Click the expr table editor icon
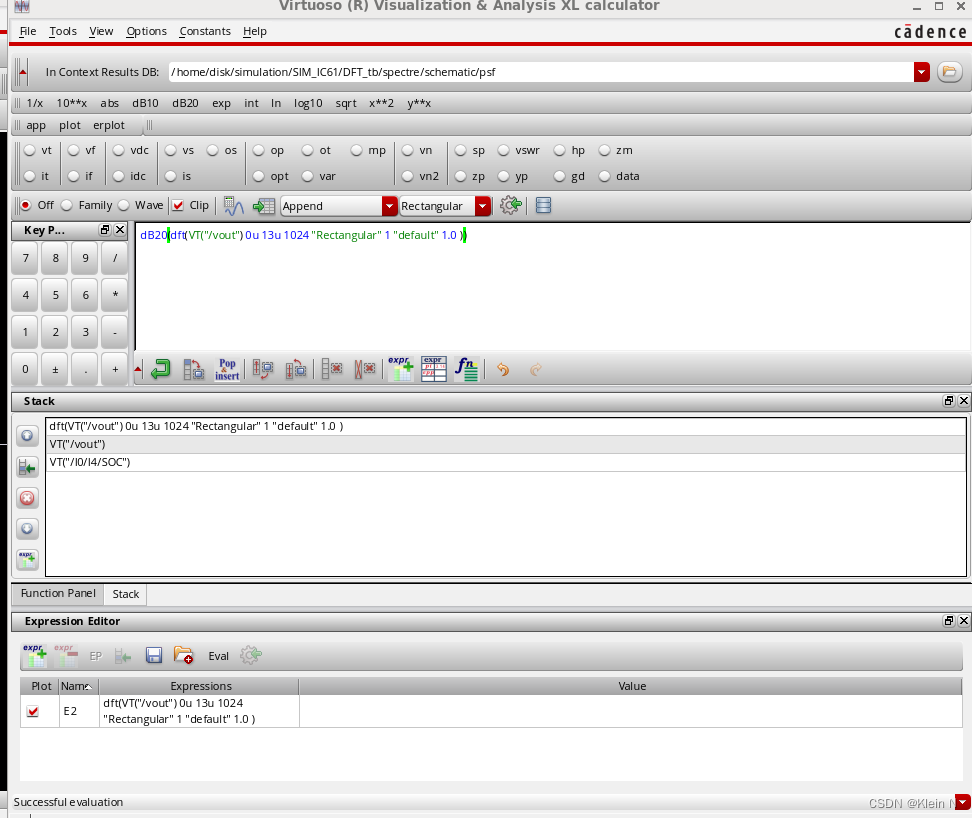The height and width of the screenshot is (818, 972). 433,369
